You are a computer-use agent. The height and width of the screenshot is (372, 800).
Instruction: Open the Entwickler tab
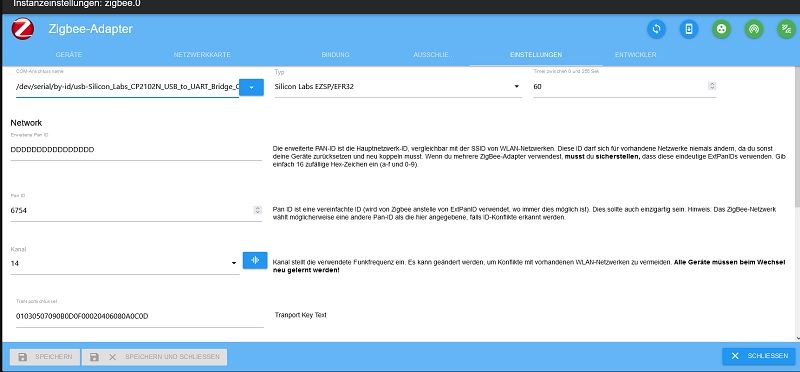(635, 55)
